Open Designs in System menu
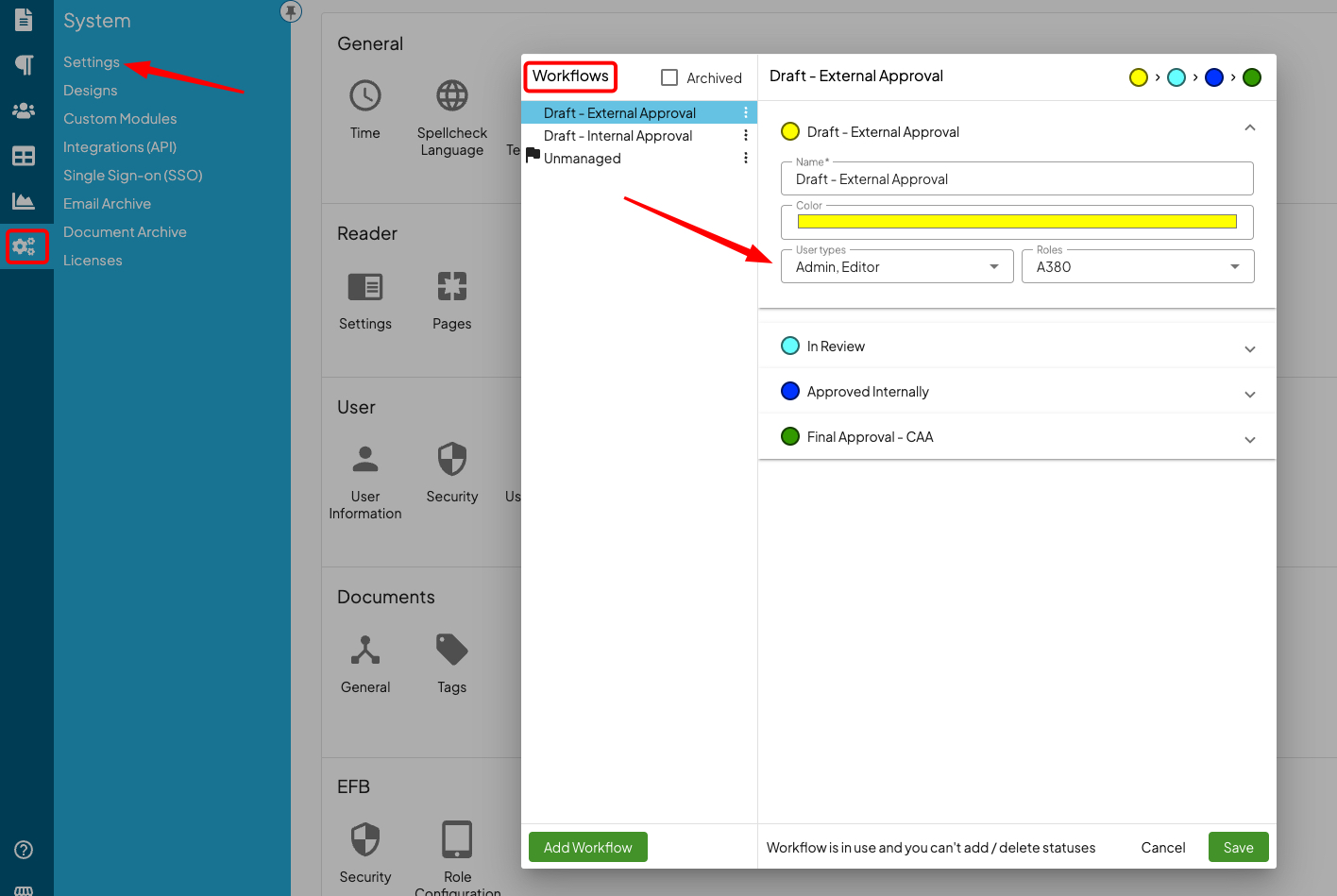Screen dimensions: 1337x896 91,91
